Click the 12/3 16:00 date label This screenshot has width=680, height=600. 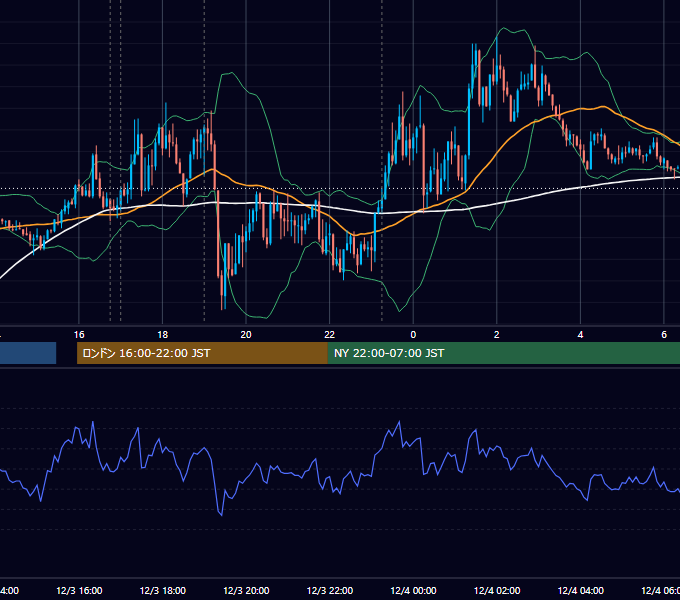click(x=79, y=591)
